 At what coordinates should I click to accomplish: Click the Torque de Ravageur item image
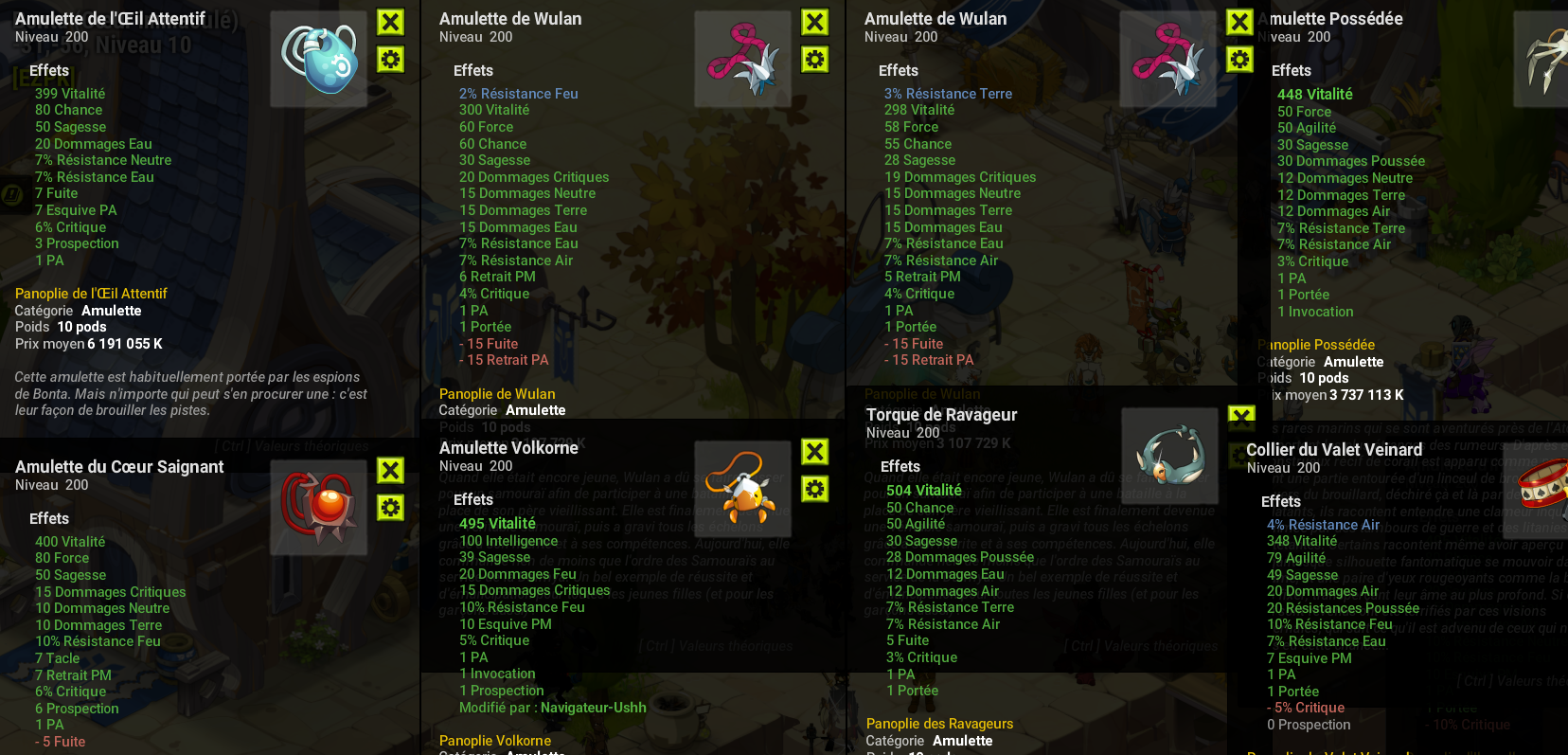click(1170, 457)
